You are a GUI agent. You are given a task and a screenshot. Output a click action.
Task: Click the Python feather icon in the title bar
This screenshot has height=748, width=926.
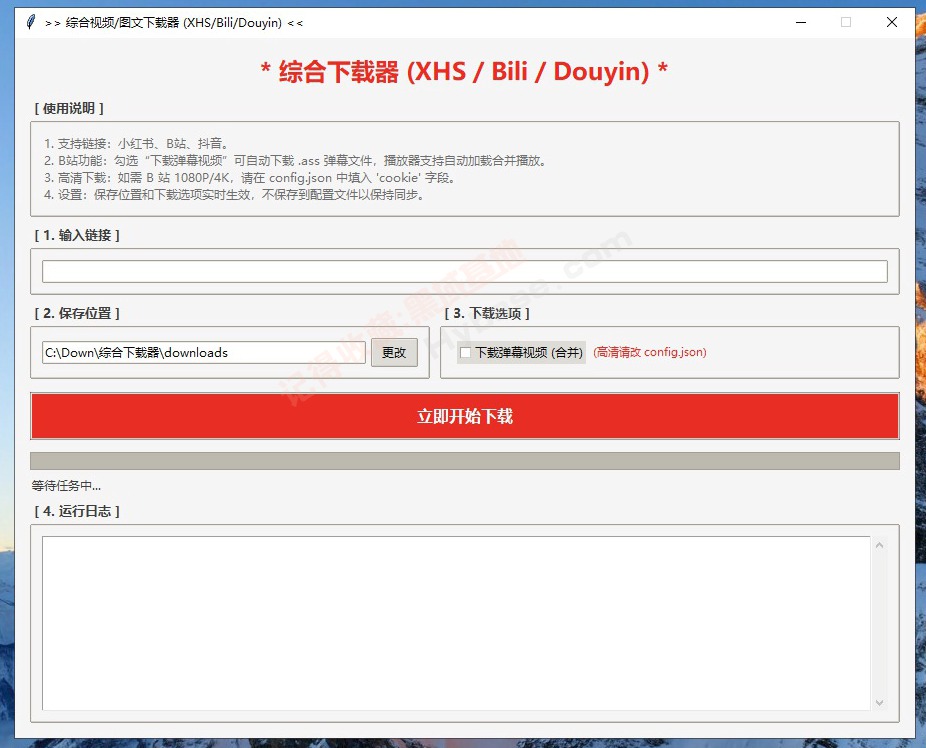pyautogui.click(x=29, y=21)
